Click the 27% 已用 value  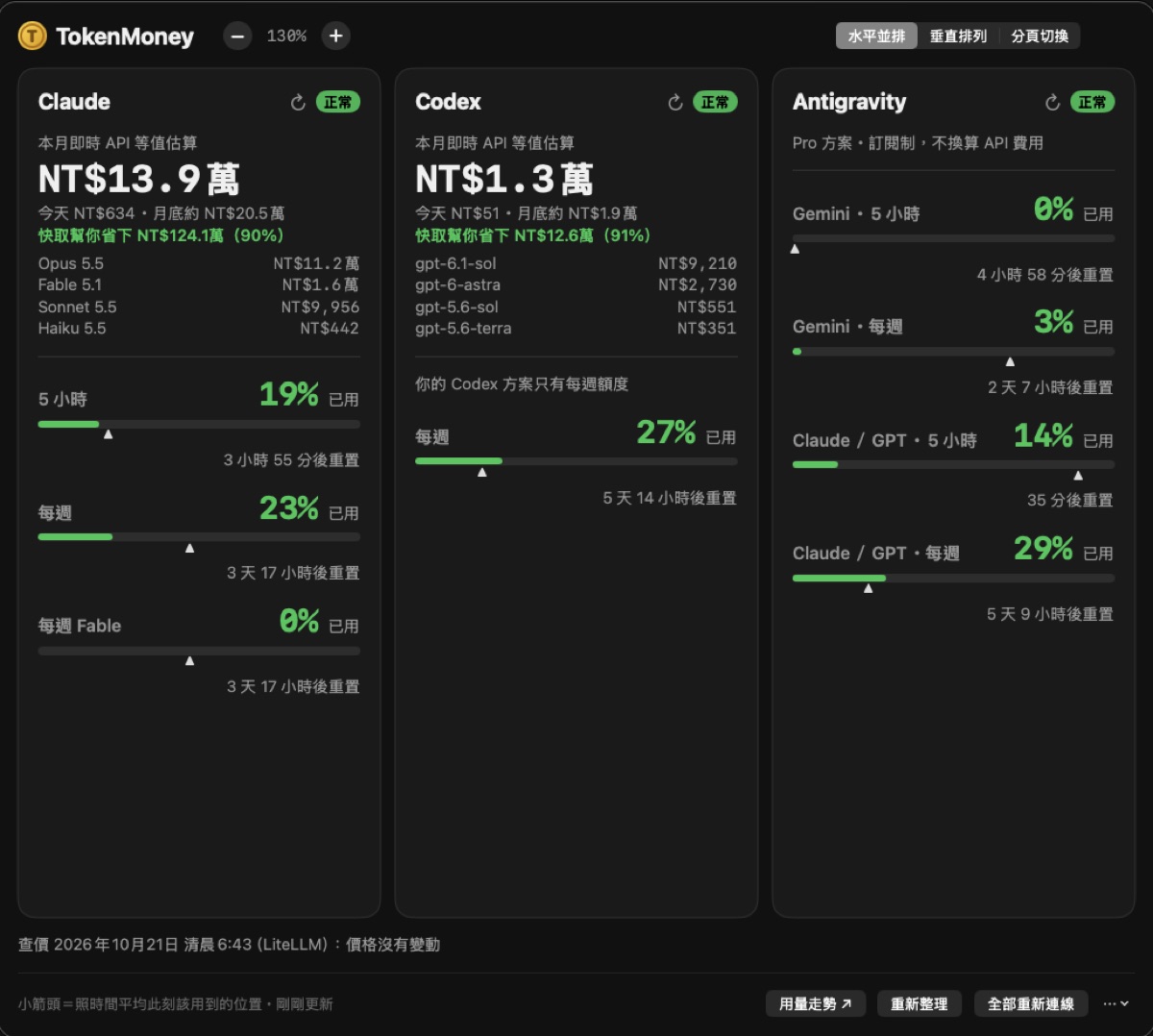click(686, 432)
